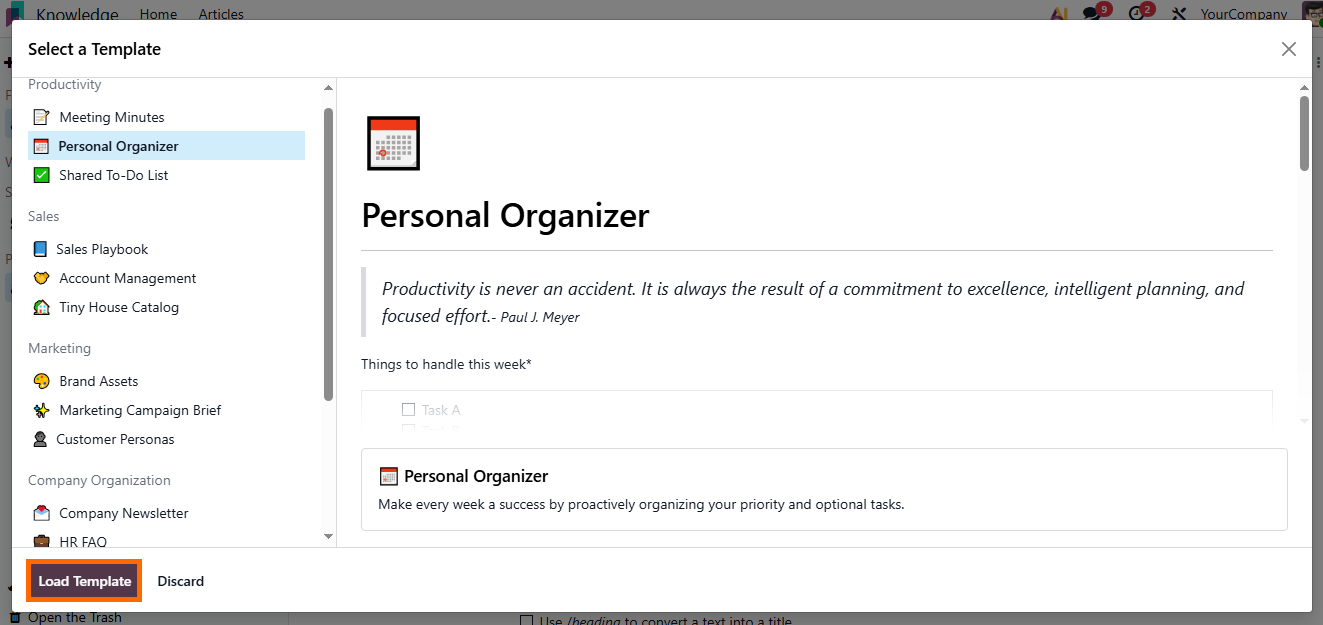Click the Customer Personas silhouette icon
This screenshot has width=1323, height=625.
coord(40,439)
